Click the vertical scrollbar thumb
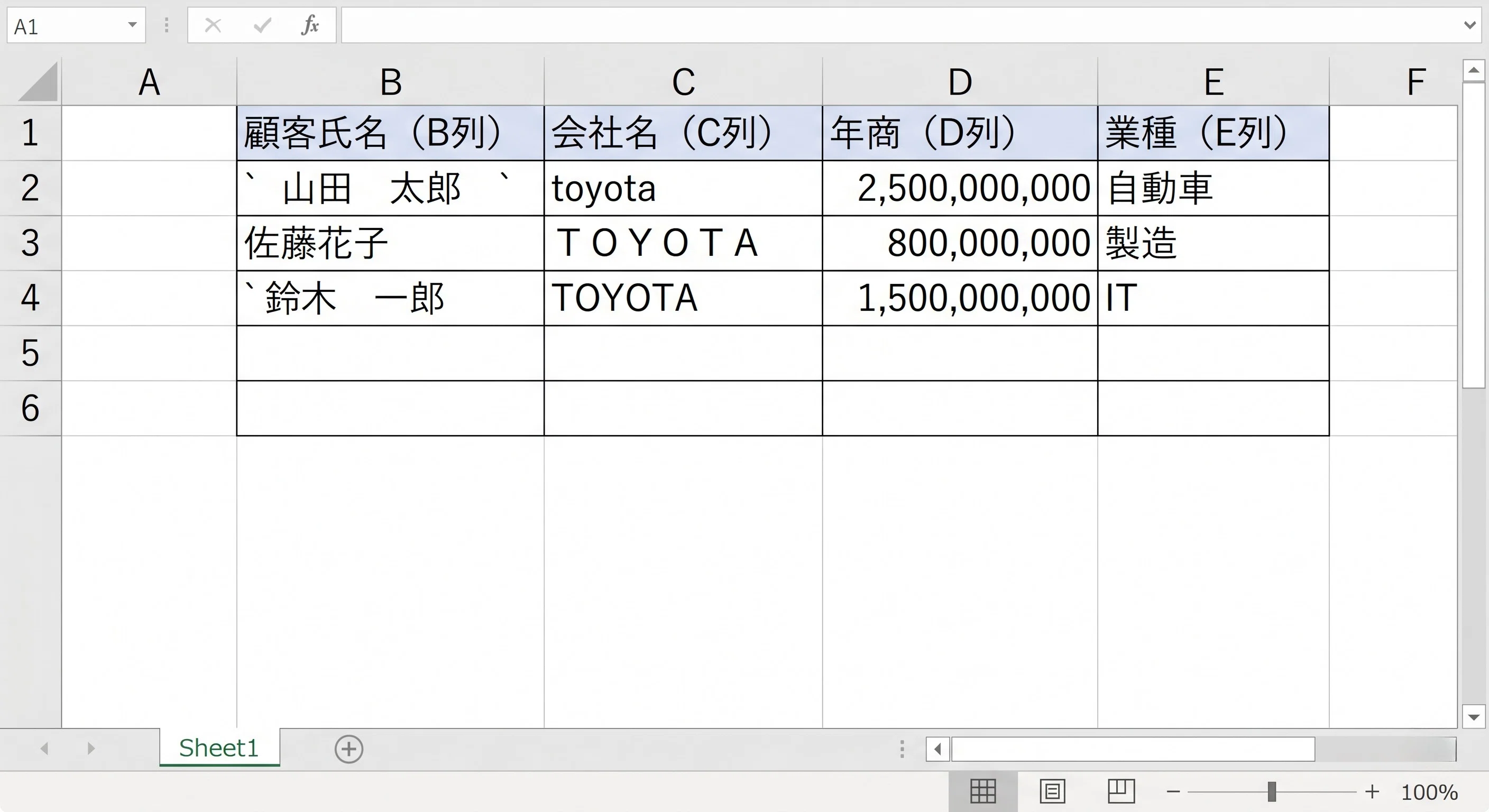1489x812 pixels. (1473, 235)
